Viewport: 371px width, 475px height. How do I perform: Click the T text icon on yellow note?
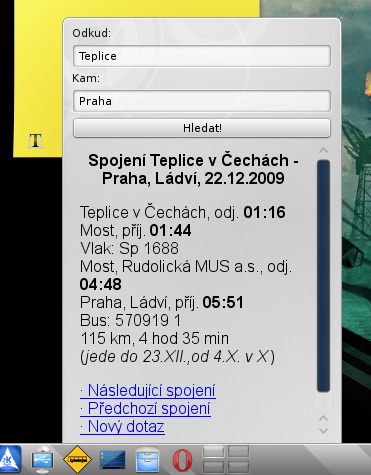(36, 141)
